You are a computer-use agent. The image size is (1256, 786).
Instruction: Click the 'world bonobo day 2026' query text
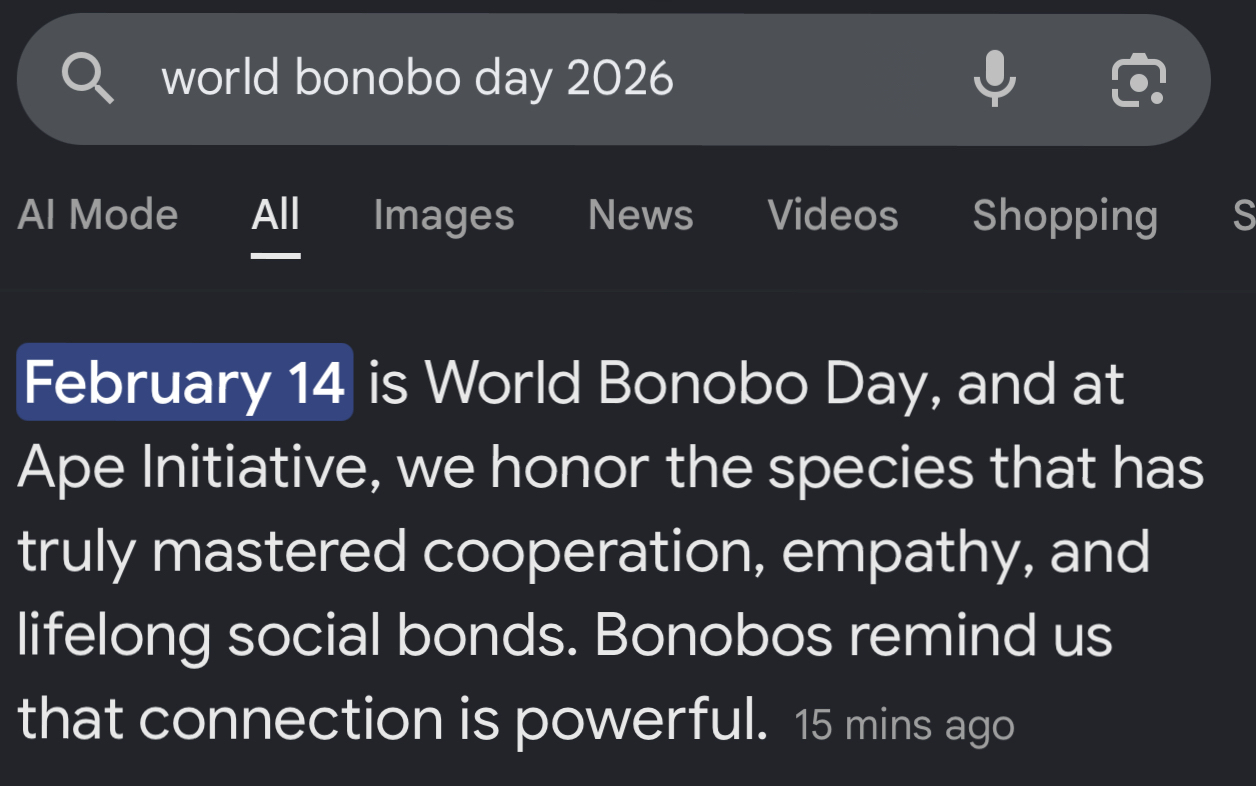click(x=417, y=79)
